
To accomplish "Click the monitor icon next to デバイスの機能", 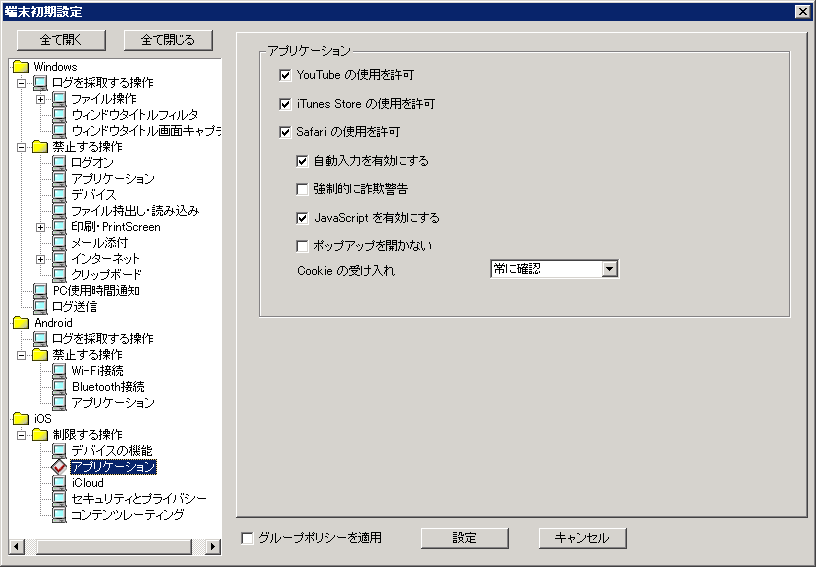I will [59, 450].
